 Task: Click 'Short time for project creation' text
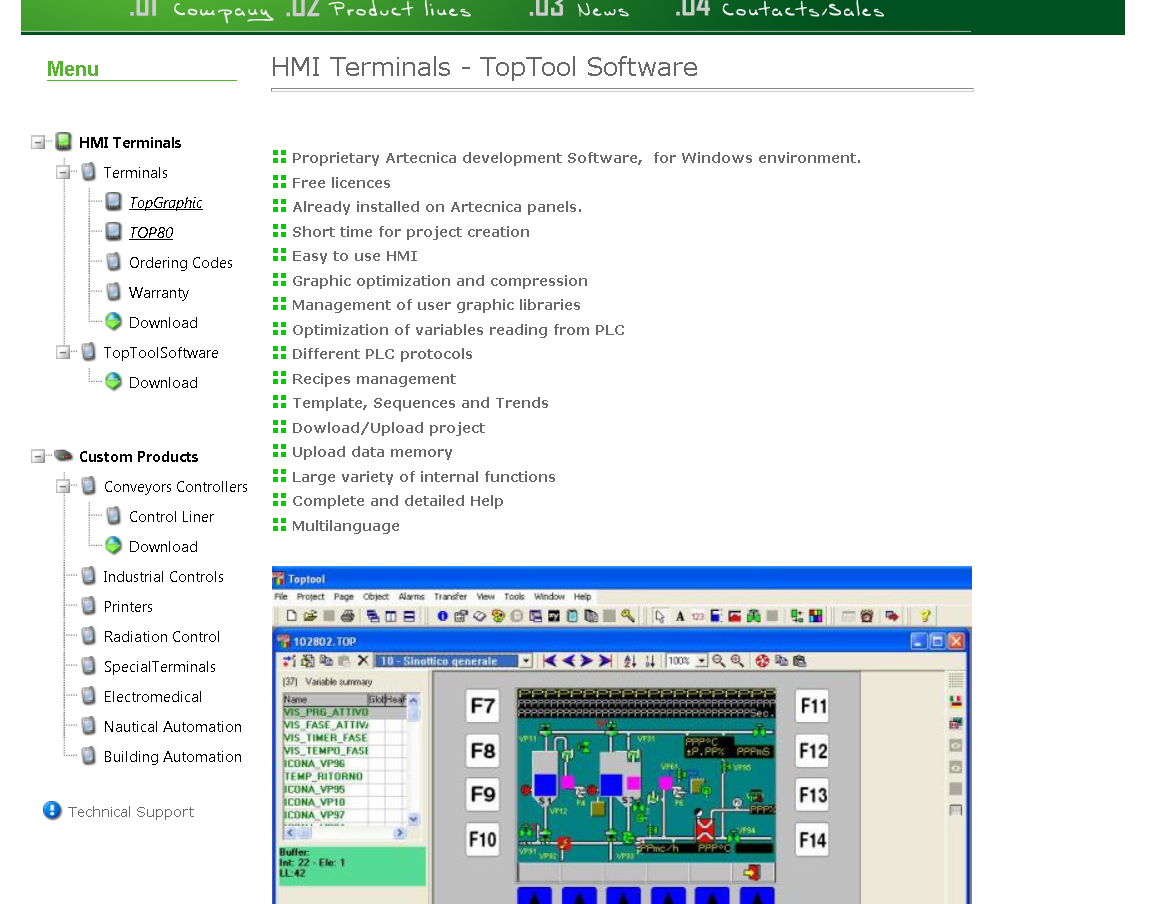point(411,232)
